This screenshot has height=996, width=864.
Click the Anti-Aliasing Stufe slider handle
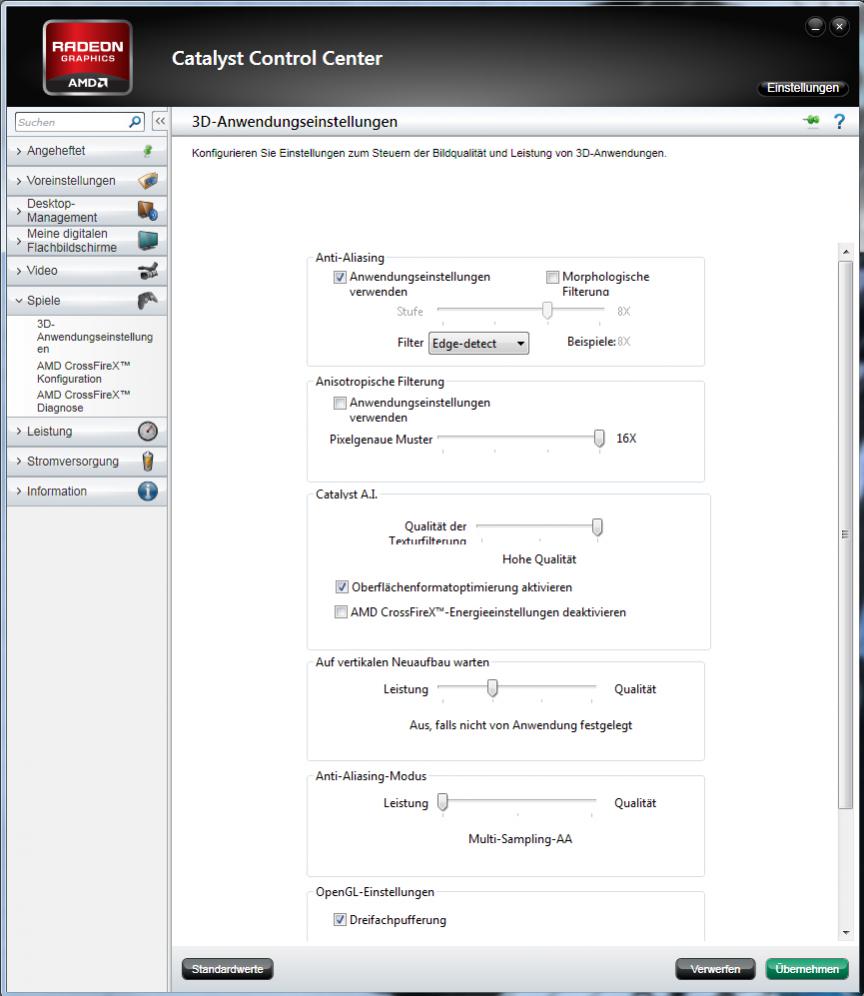click(x=547, y=311)
